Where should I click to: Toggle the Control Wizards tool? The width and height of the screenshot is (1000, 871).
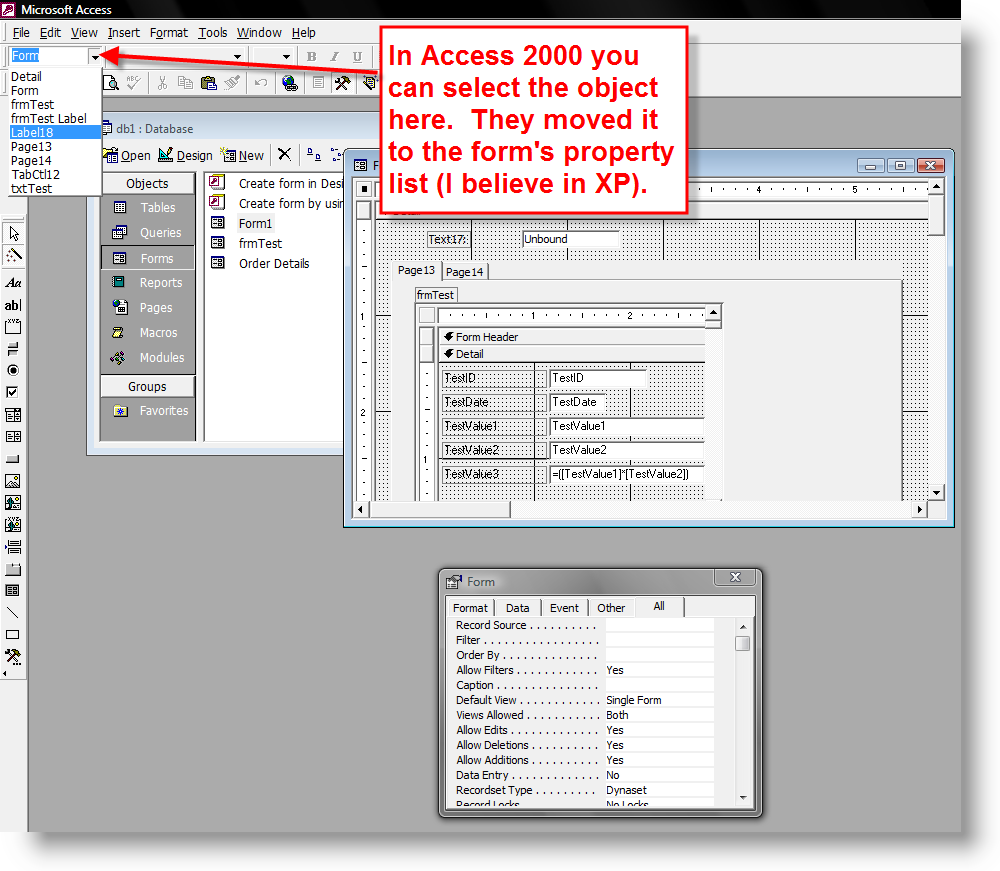(x=13, y=255)
